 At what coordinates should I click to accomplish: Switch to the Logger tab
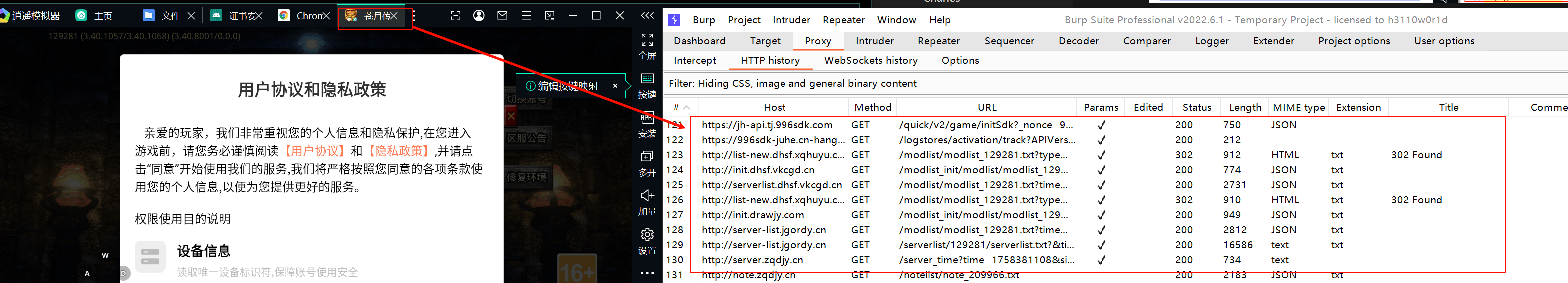[x=1212, y=41]
